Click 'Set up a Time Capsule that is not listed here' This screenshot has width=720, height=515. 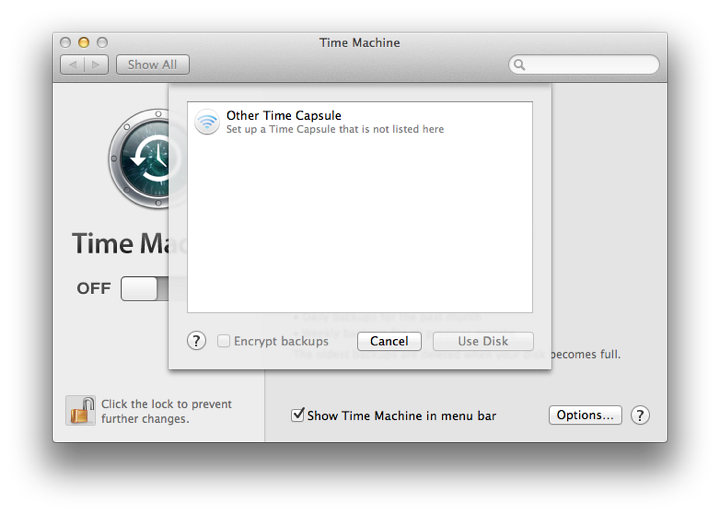(335, 129)
